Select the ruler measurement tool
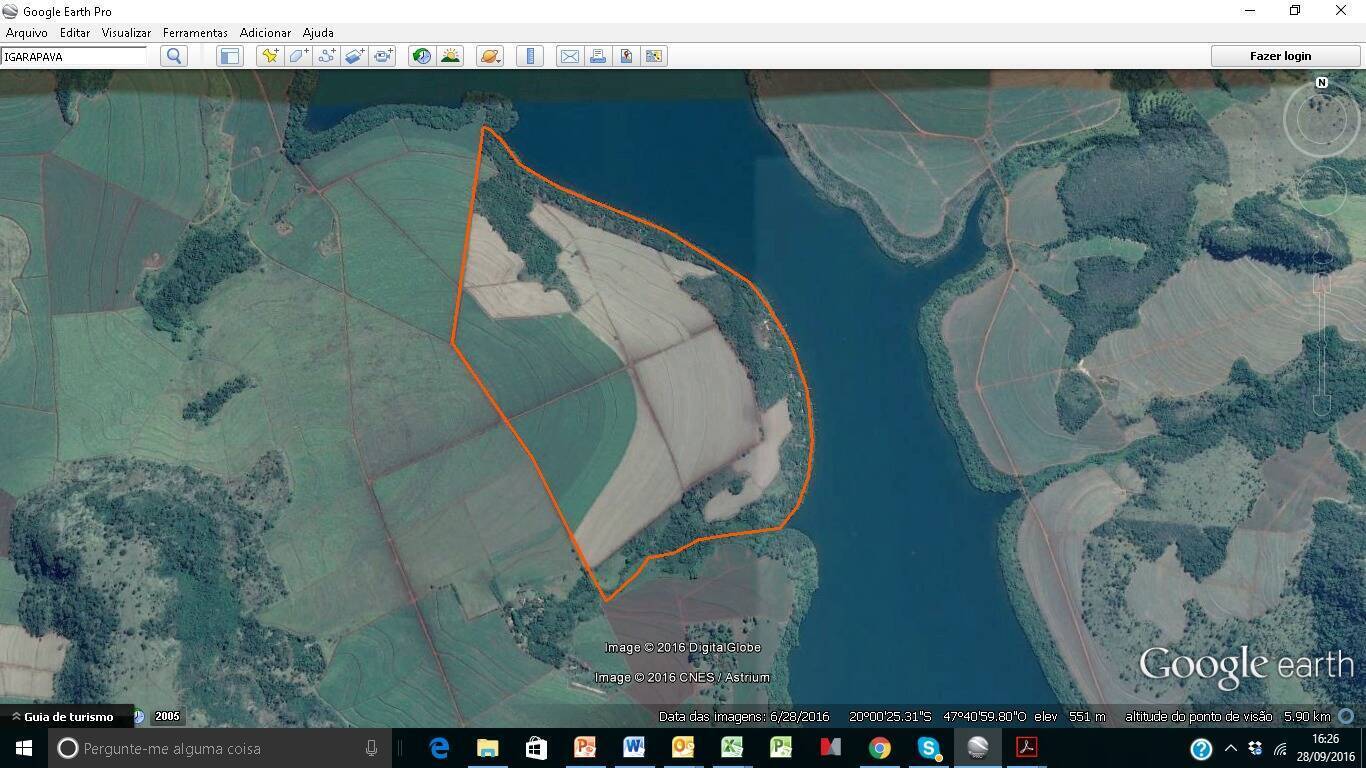Viewport: 1366px width, 768px height. click(530, 56)
